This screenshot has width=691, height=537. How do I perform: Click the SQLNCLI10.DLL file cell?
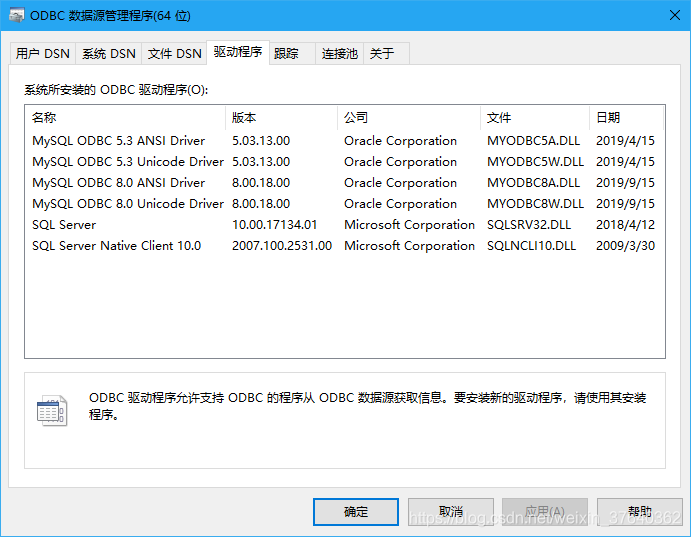pos(531,246)
